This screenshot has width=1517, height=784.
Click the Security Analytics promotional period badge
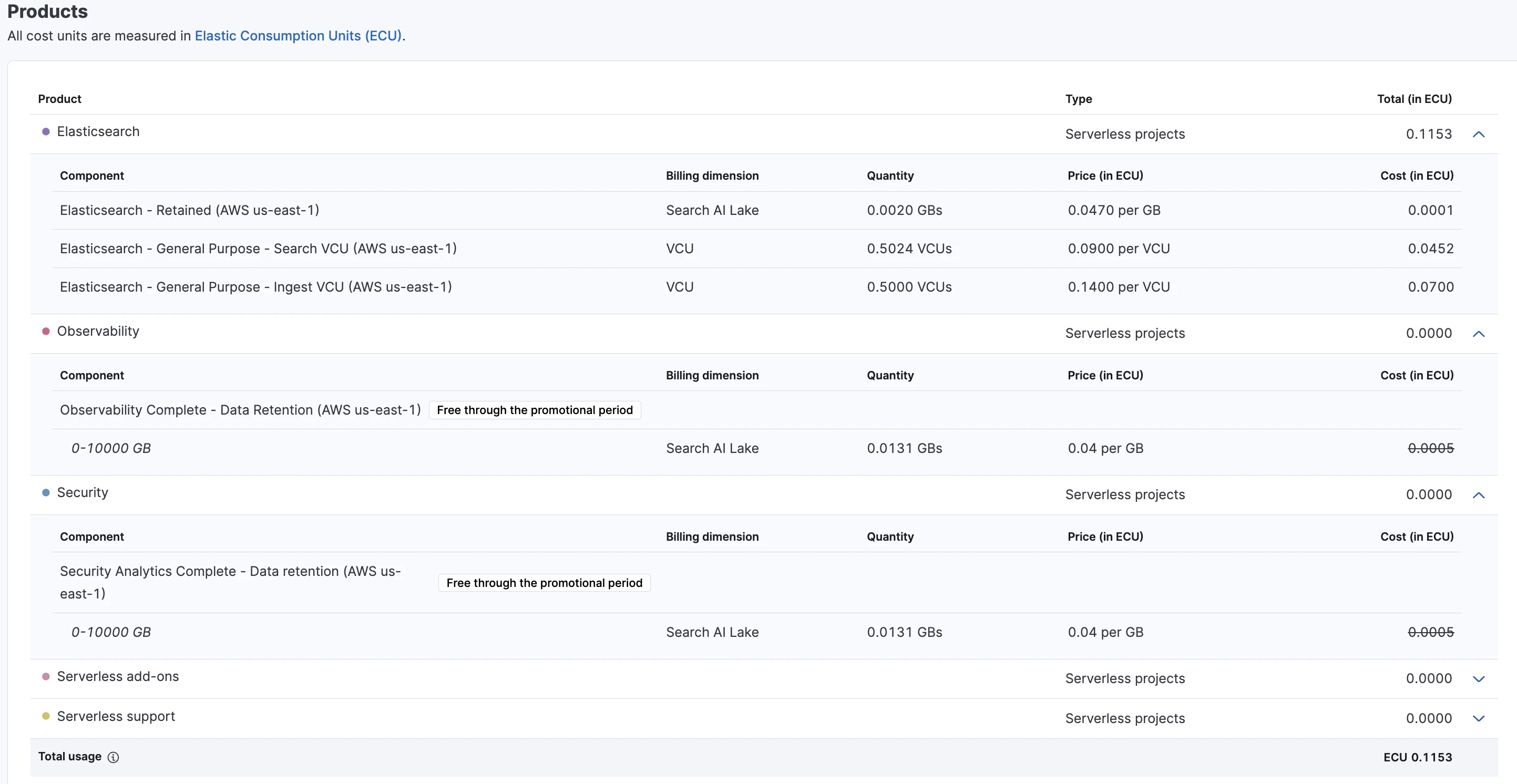[x=544, y=583]
